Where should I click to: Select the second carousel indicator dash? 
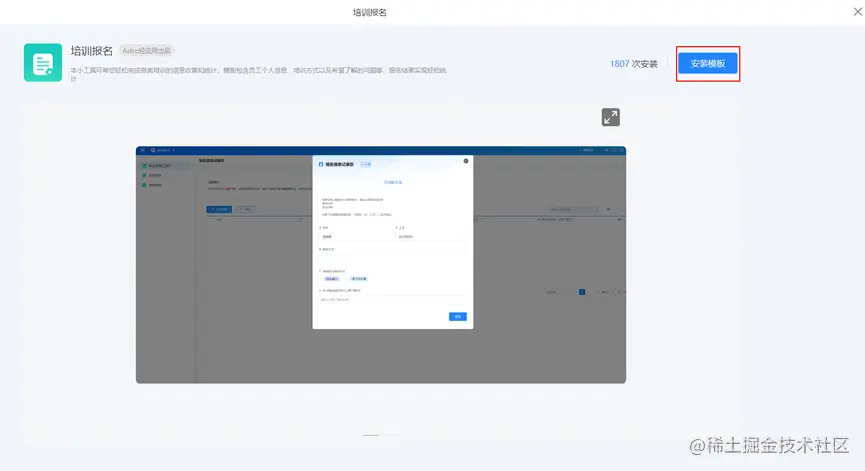pos(390,435)
